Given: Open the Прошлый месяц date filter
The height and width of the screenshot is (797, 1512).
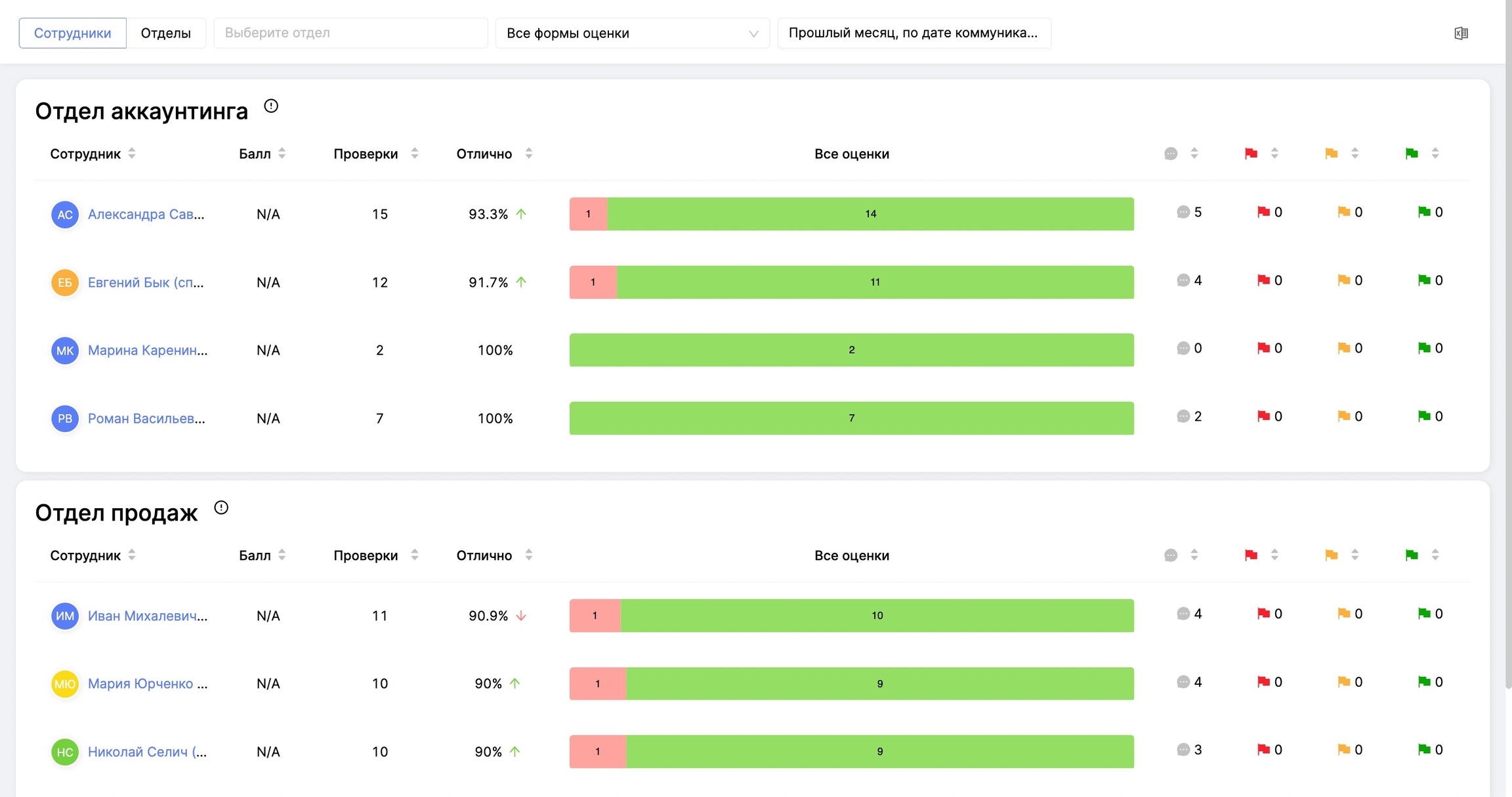Looking at the screenshot, I should click(x=913, y=33).
